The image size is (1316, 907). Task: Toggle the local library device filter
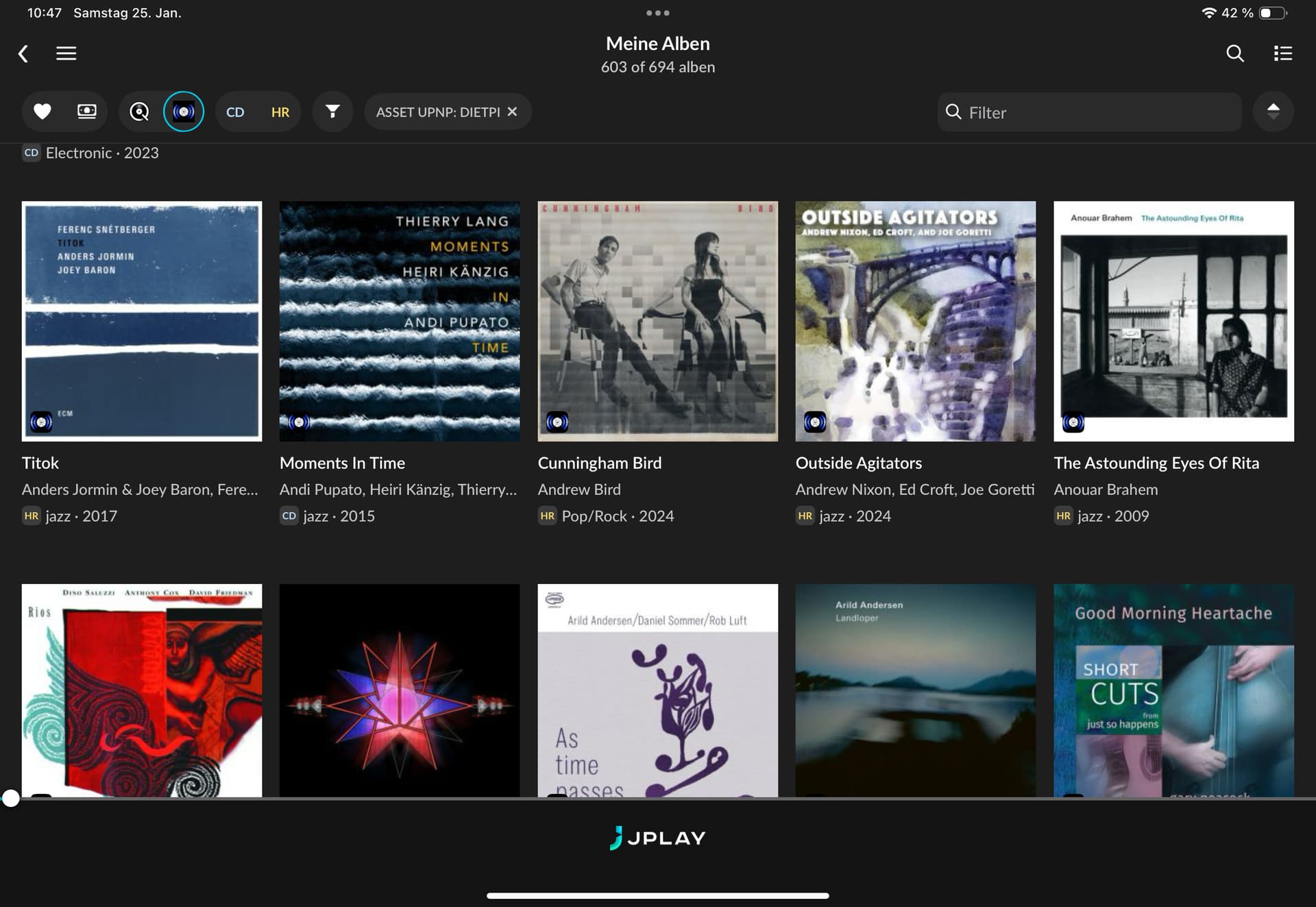tap(86, 112)
